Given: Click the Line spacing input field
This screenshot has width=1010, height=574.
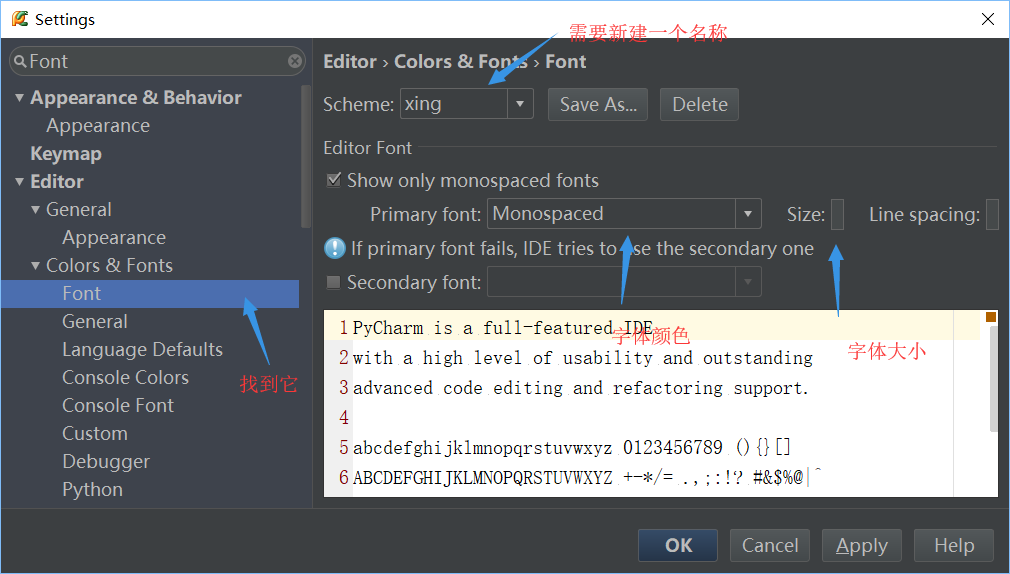Looking at the screenshot, I should 993,214.
